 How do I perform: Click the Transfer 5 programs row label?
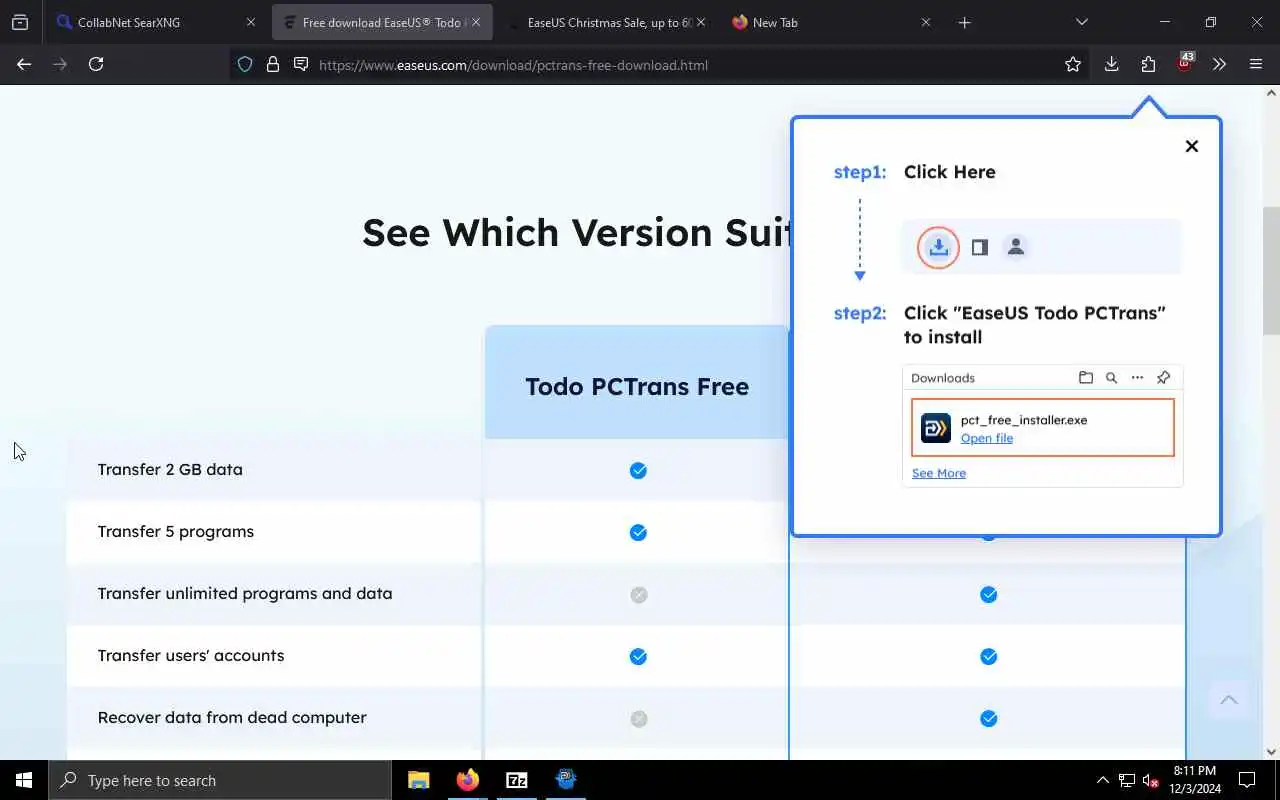pos(176,531)
